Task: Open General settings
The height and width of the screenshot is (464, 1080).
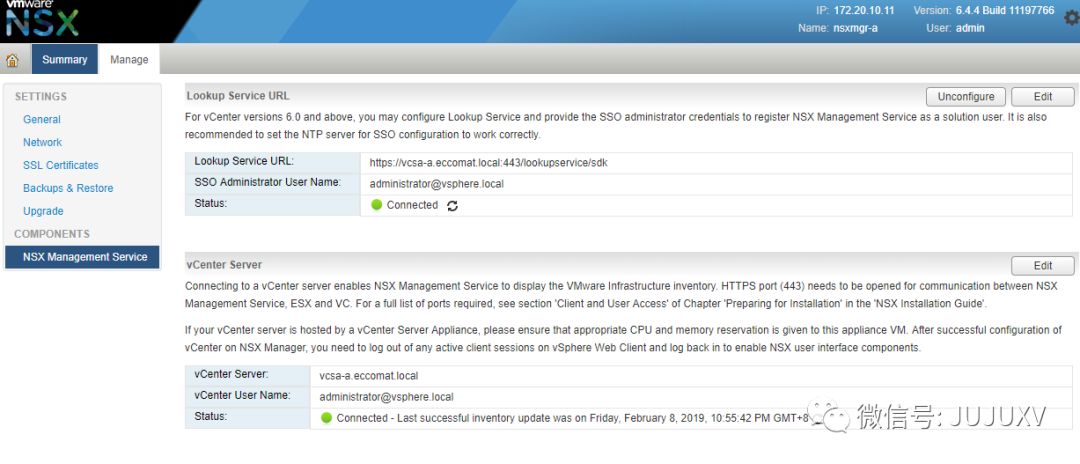Action: tap(42, 119)
